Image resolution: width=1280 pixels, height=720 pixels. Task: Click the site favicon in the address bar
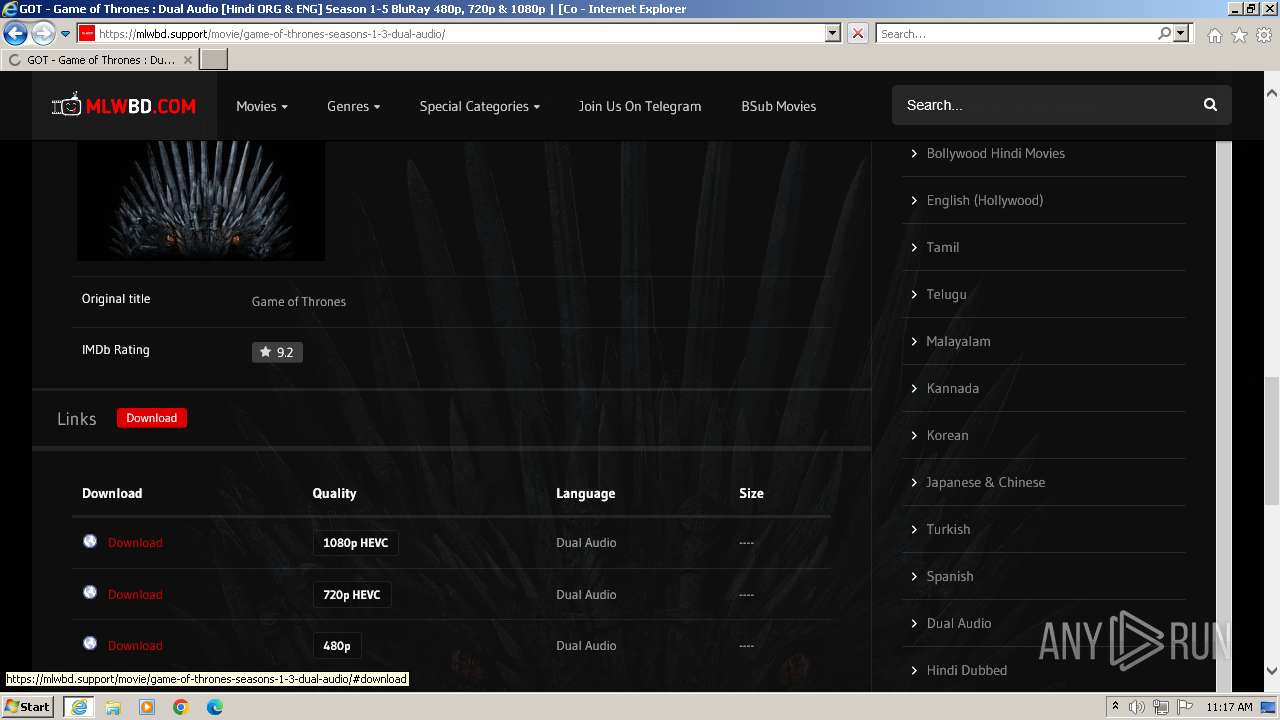tap(87, 33)
